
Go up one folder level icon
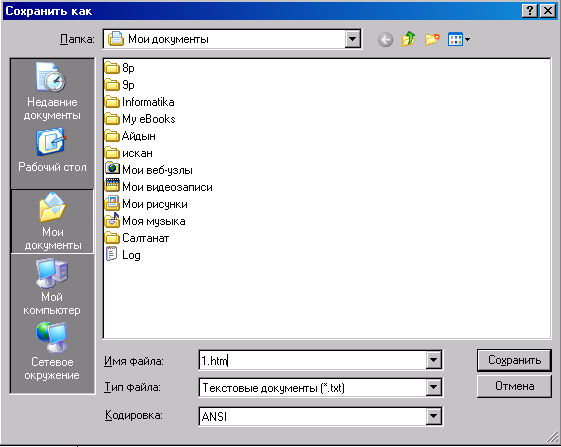tap(408, 39)
